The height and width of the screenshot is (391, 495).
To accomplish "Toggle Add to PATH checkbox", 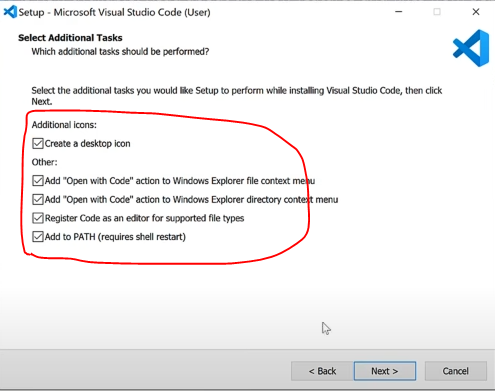I will tap(38, 237).
